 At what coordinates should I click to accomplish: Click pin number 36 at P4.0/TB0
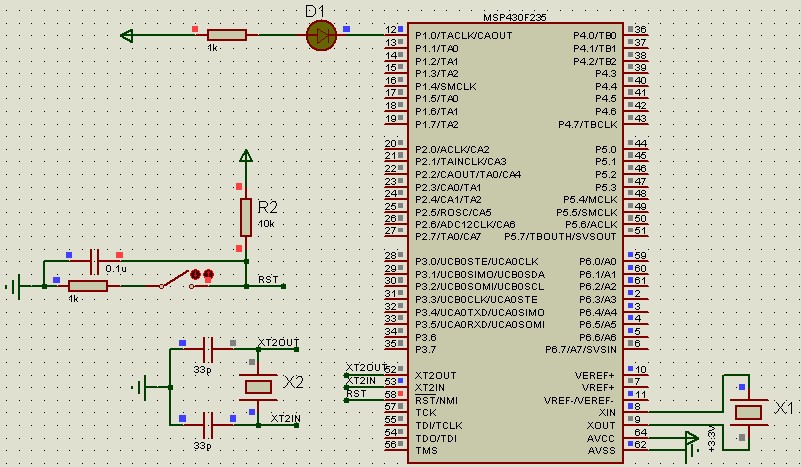[640, 30]
